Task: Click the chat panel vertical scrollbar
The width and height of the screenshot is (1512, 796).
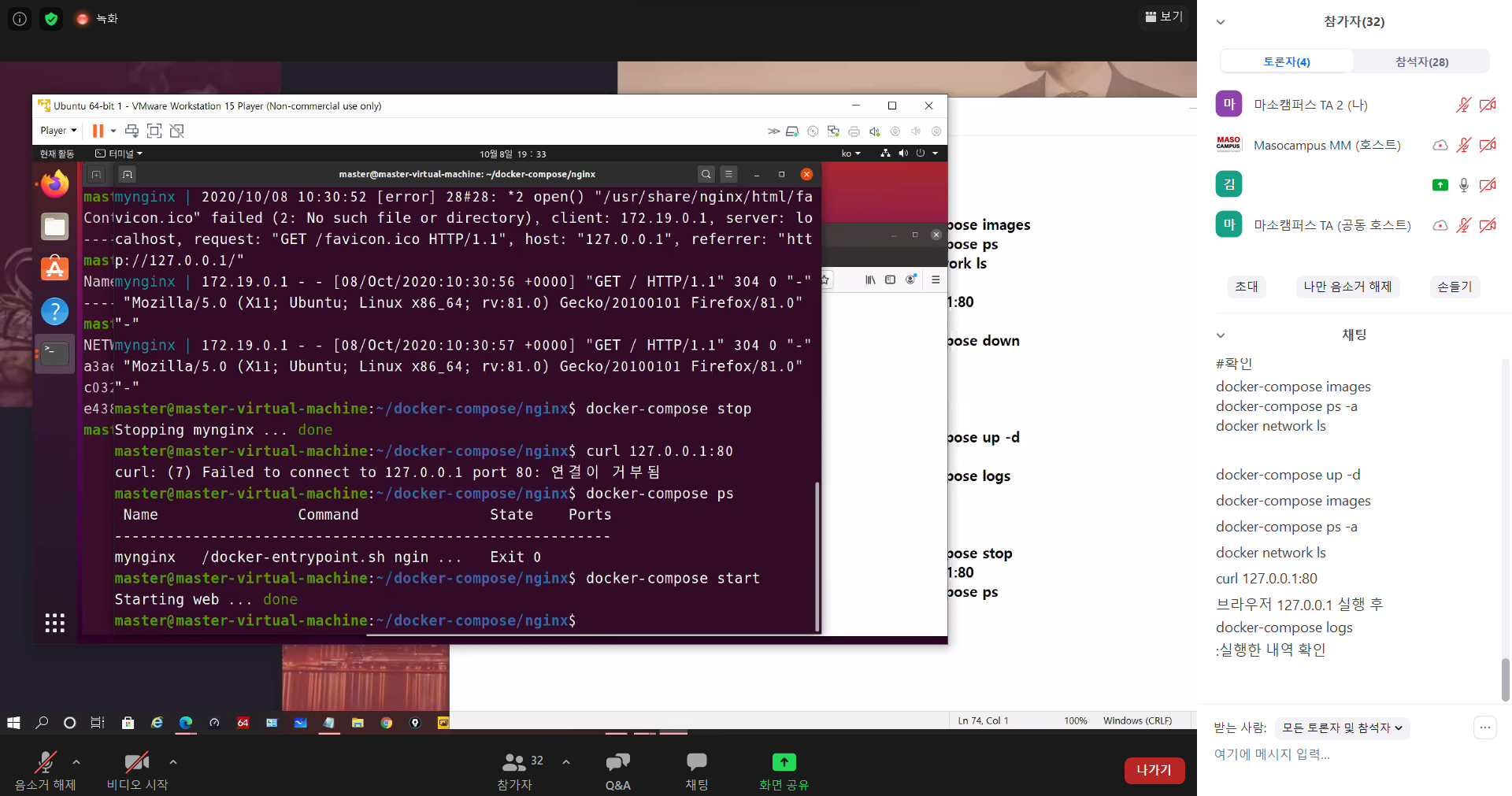Action: tap(1505, 677)
